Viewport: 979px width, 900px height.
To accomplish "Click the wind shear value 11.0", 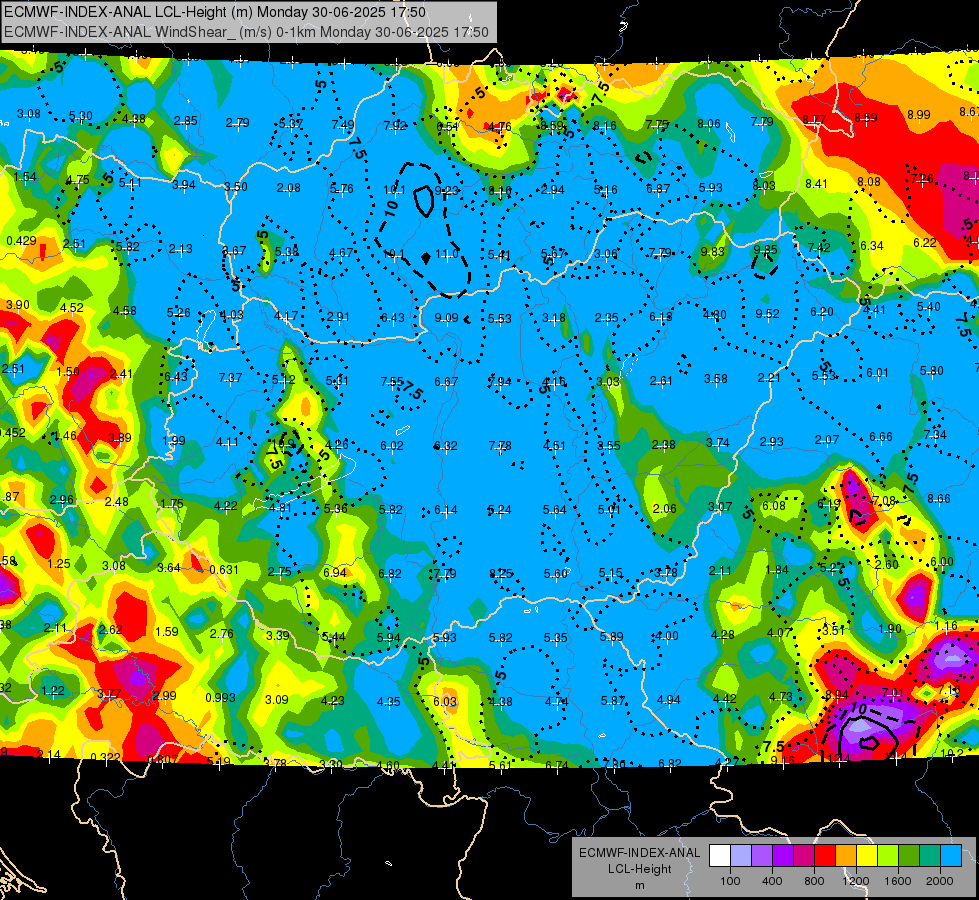I will click(446, 254).
